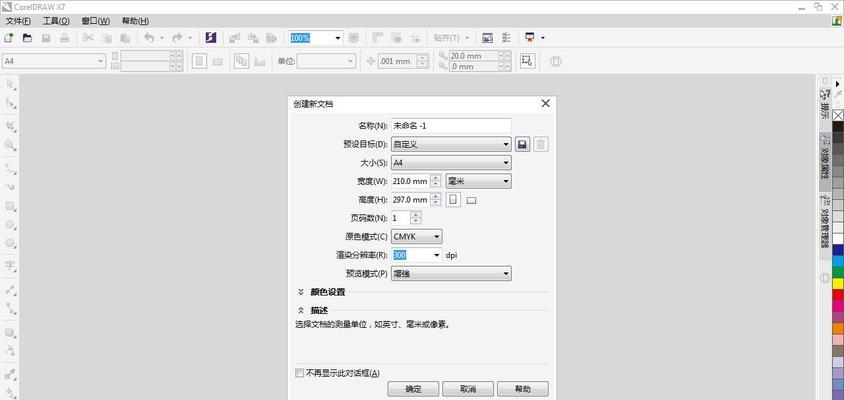Viewport: 844px width, 400px height.
Task: Click the welcome screen icon in toolbar
Action: click(487, 38)
